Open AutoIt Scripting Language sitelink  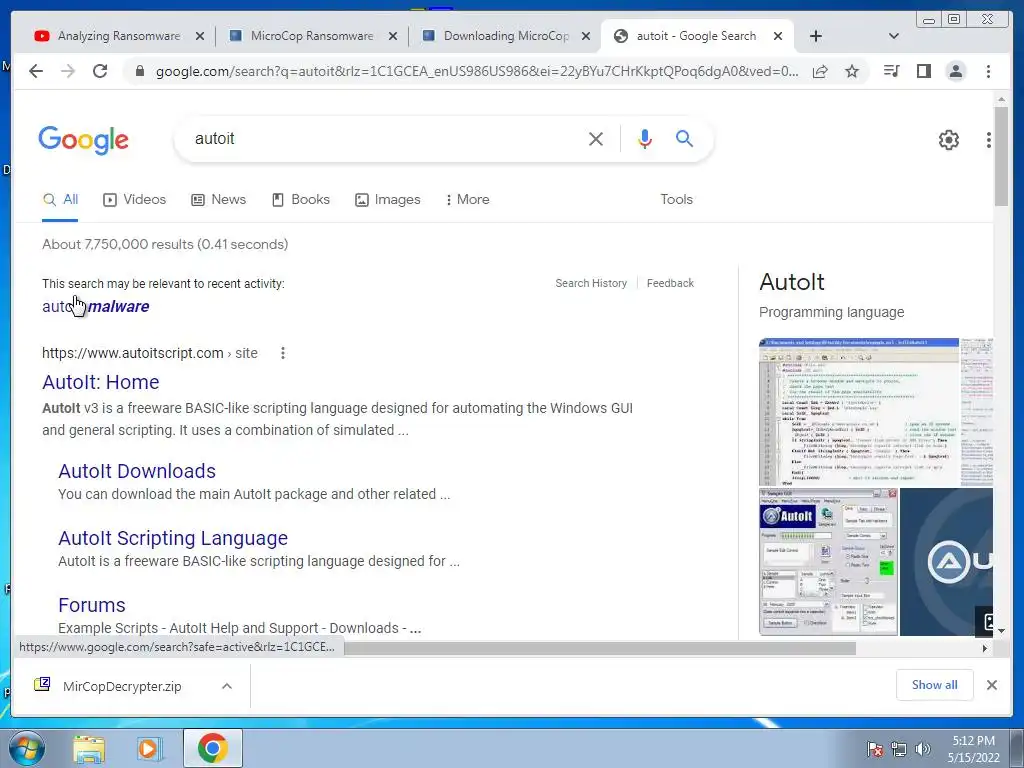[x=173, y=538]
